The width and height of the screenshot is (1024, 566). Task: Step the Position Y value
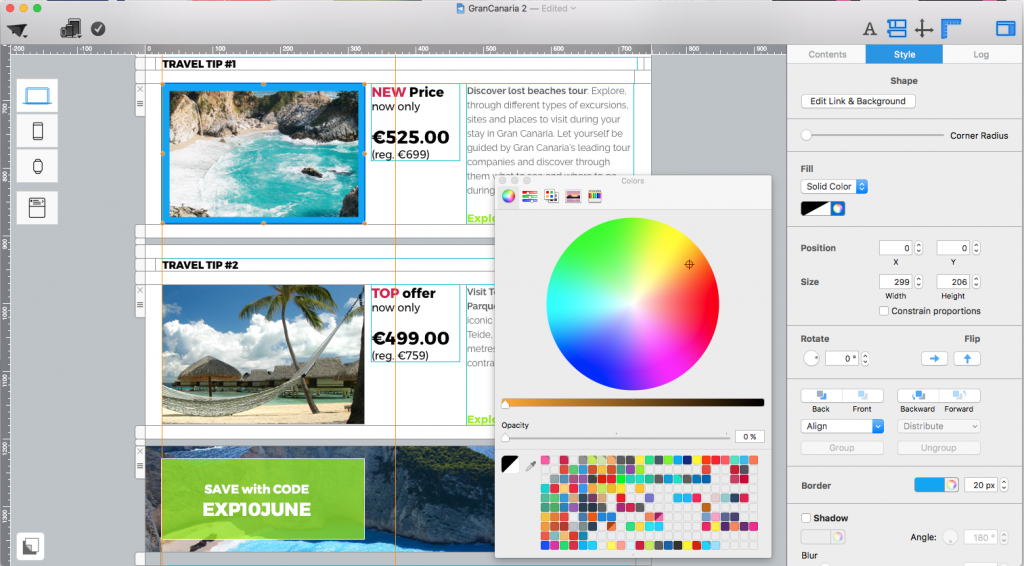coord(976,248)
